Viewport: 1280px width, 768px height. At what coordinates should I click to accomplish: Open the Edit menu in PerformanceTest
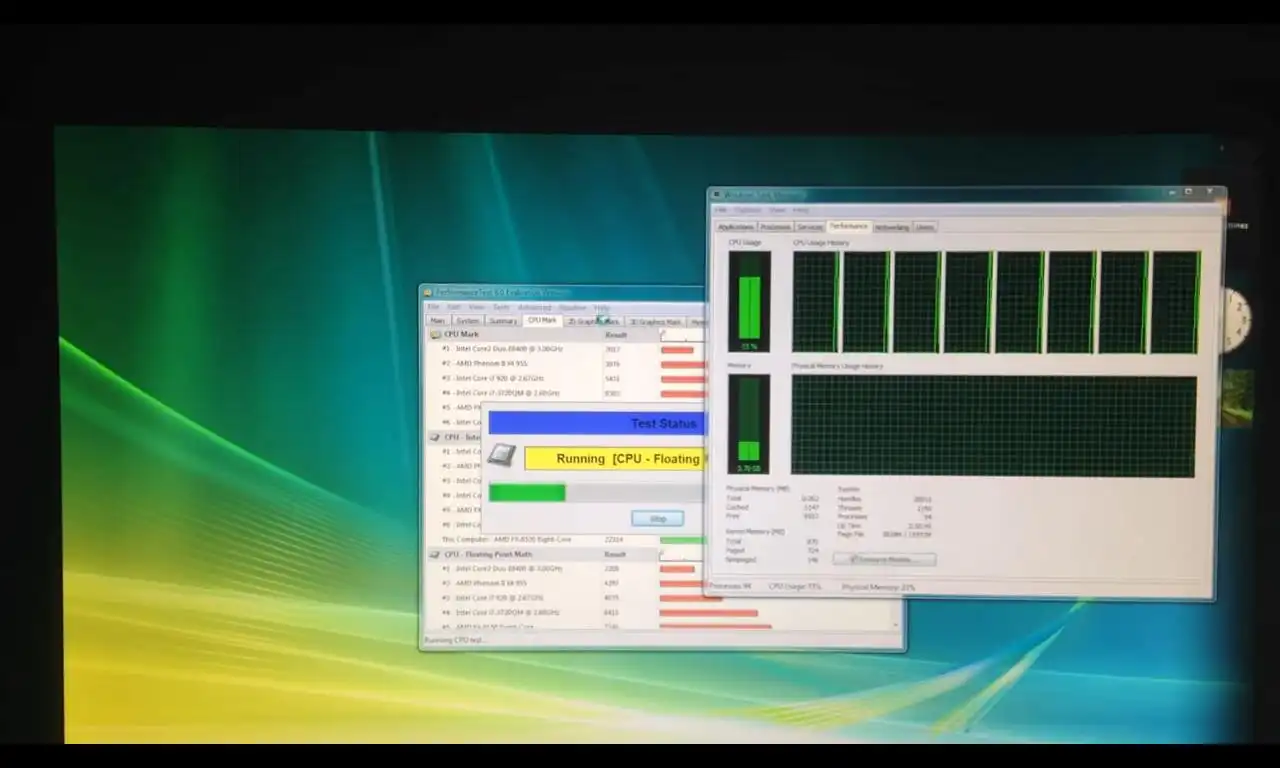454,307
